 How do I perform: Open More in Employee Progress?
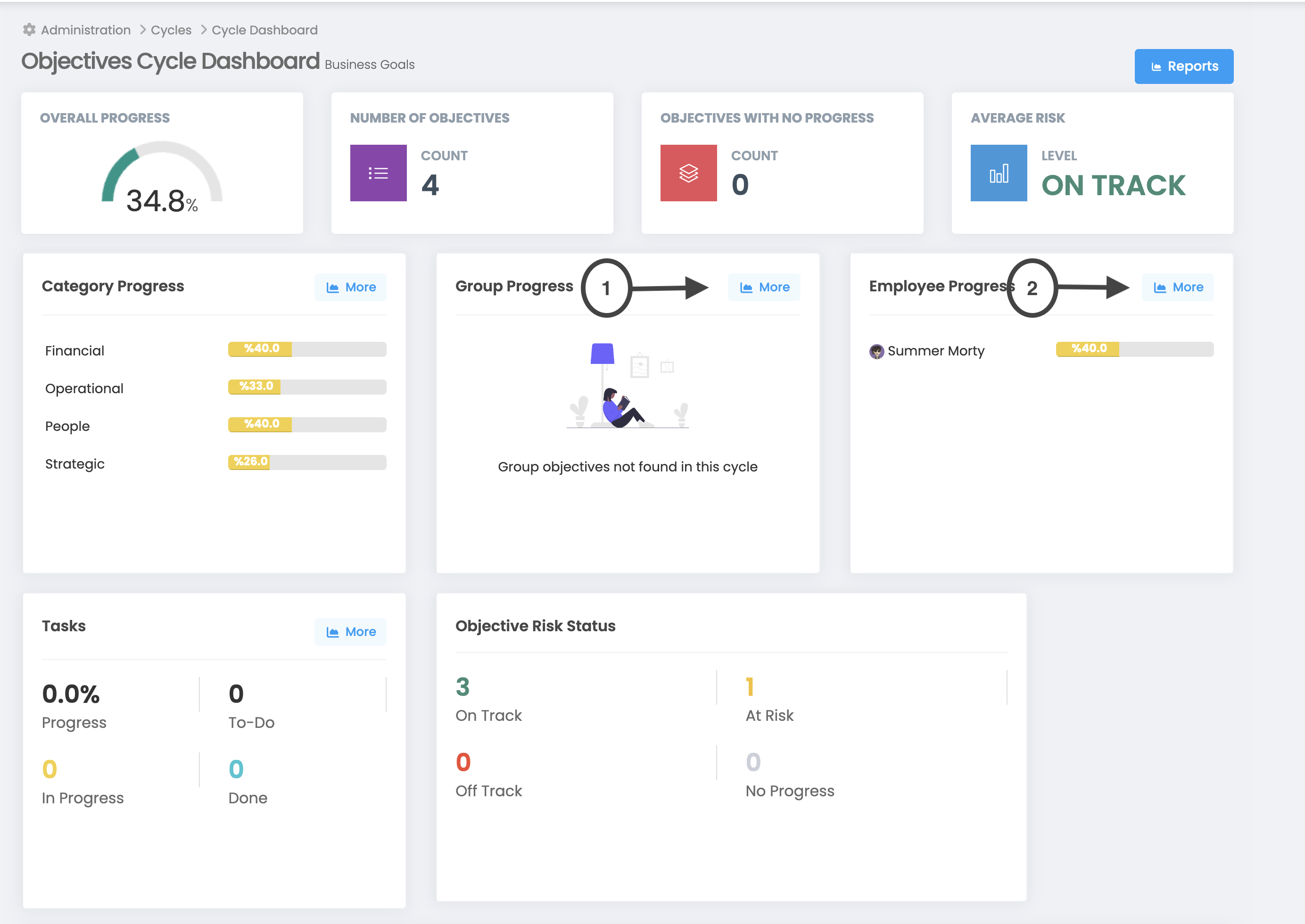pos(1178,287)
